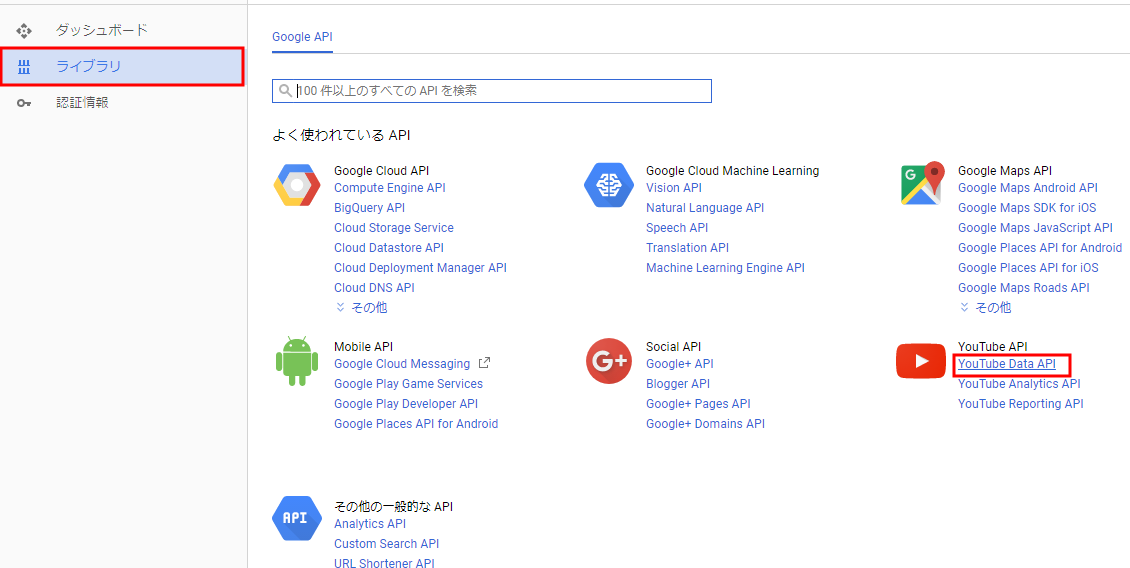Open Speech API link
This screenshot has width=1130, height=568.
[677, 228]
